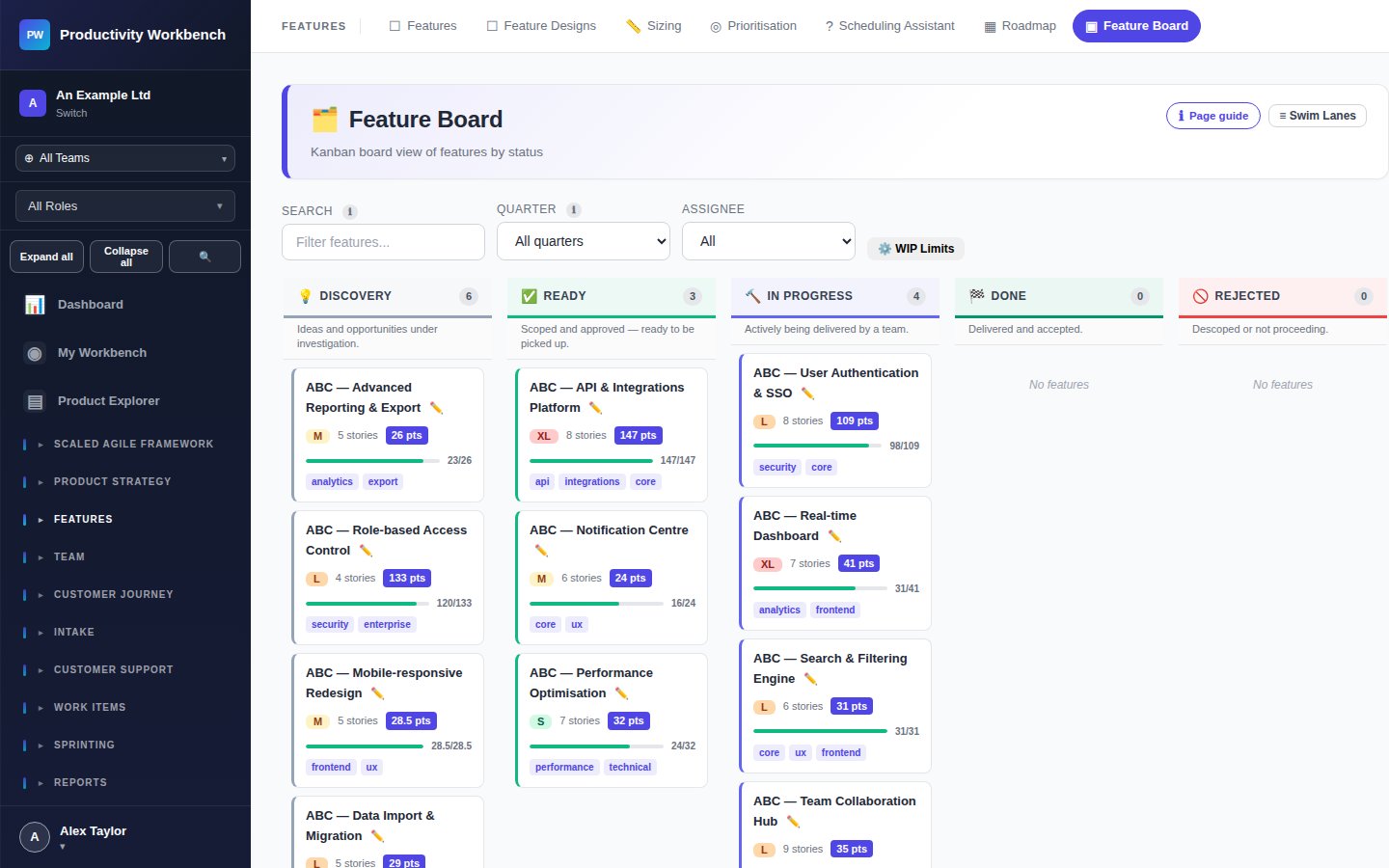Expand the Product Strategy section
Screen dimensions: 1389x868
click(125, 482)
